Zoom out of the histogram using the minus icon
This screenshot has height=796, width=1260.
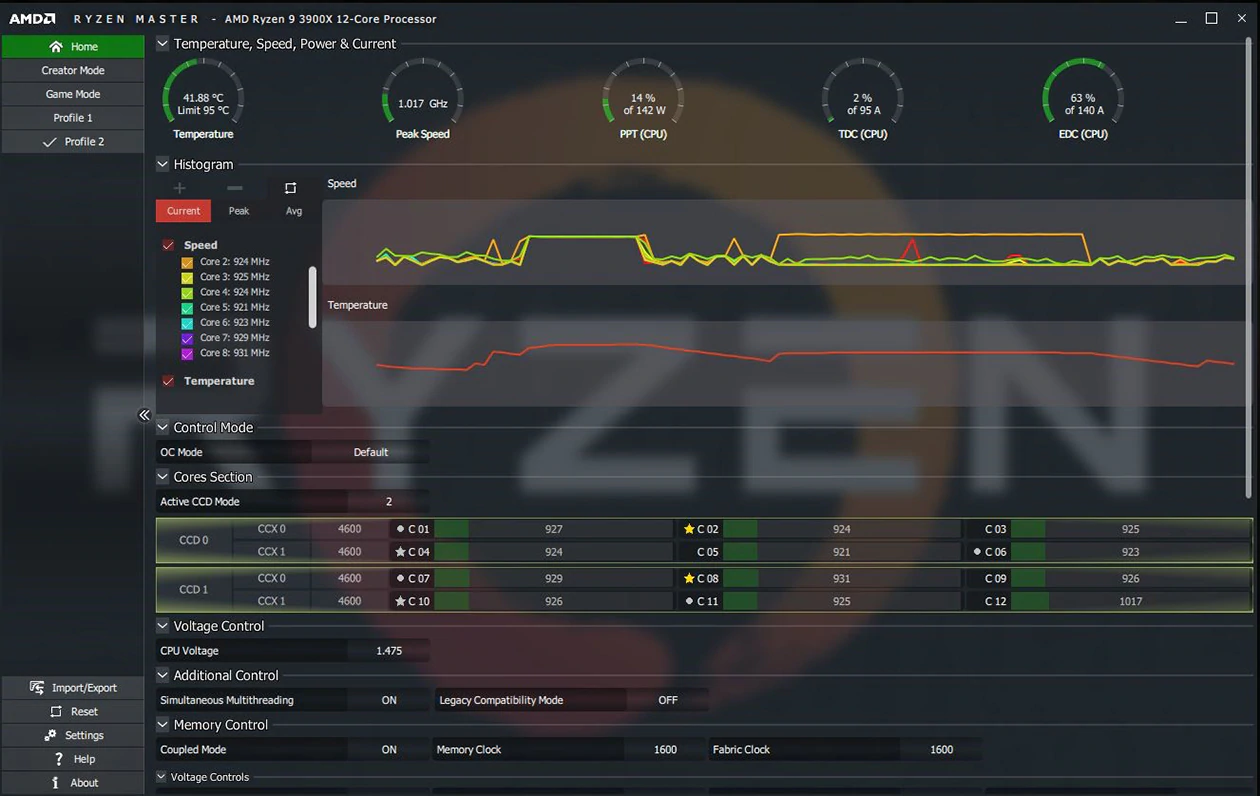tap(234, 188)
